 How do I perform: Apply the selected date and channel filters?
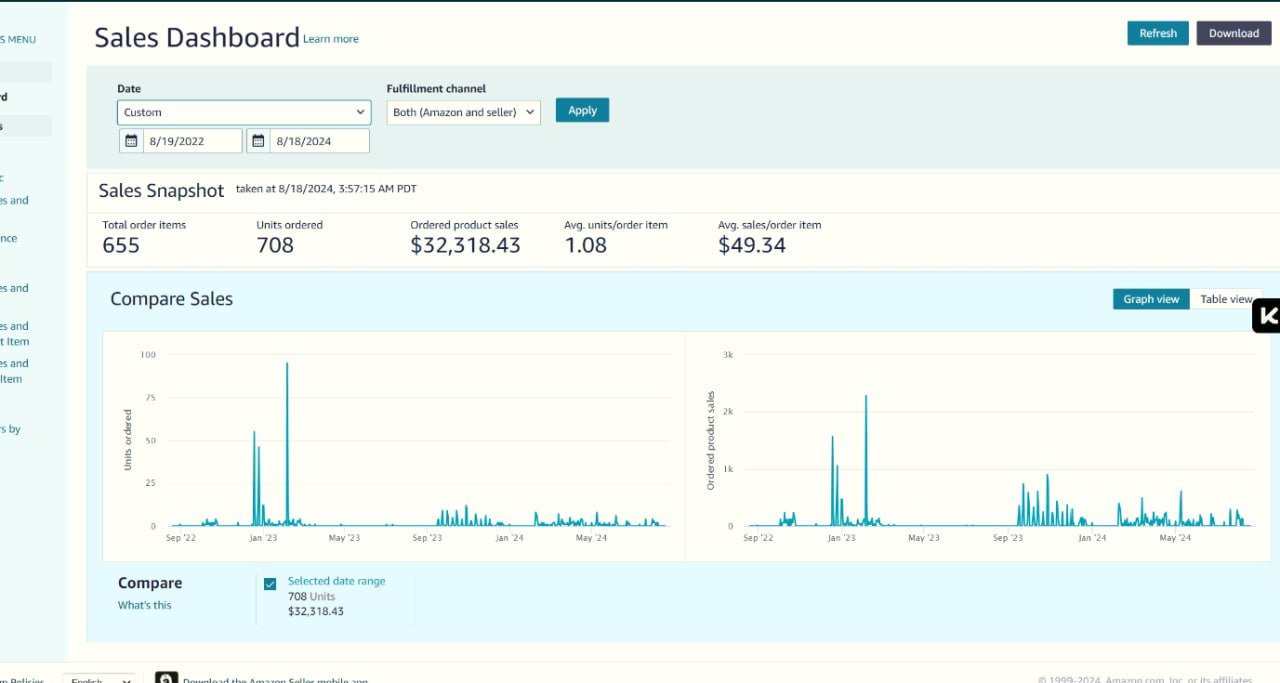pos(582,110)
